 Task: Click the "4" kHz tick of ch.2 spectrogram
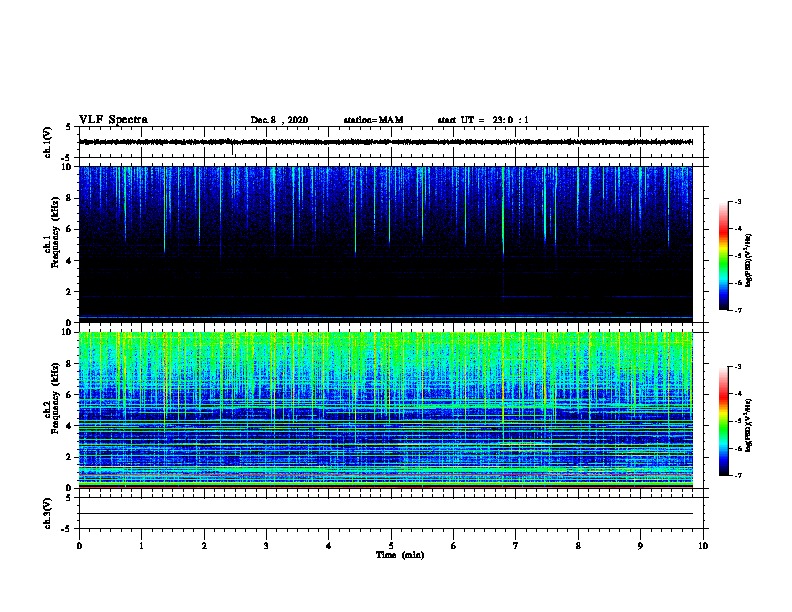(x=70, y=426)
